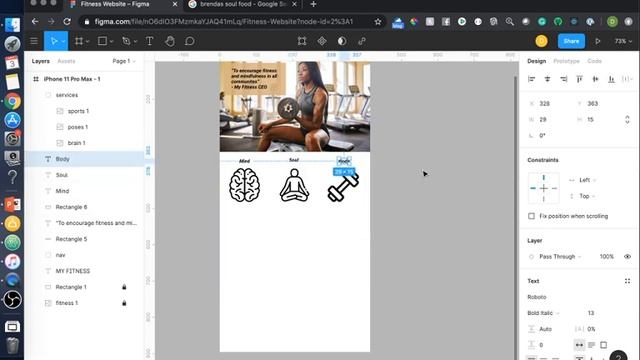This screenshot has height=360, width=640.
Task: Open the Frame tool options arrow
Action: (87, 42)
